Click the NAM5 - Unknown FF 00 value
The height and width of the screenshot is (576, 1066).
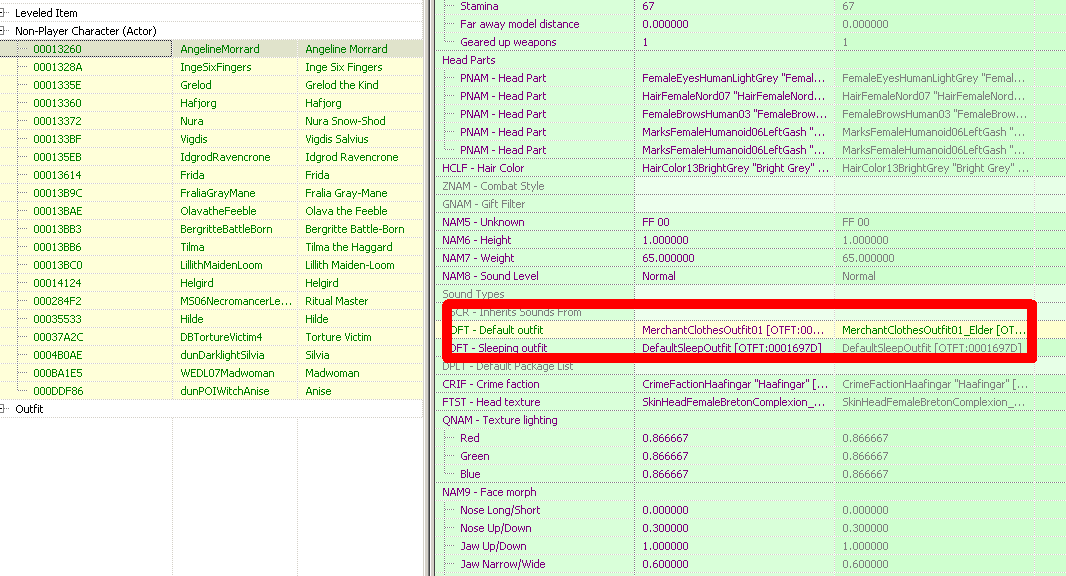click(x=655, y=222)
